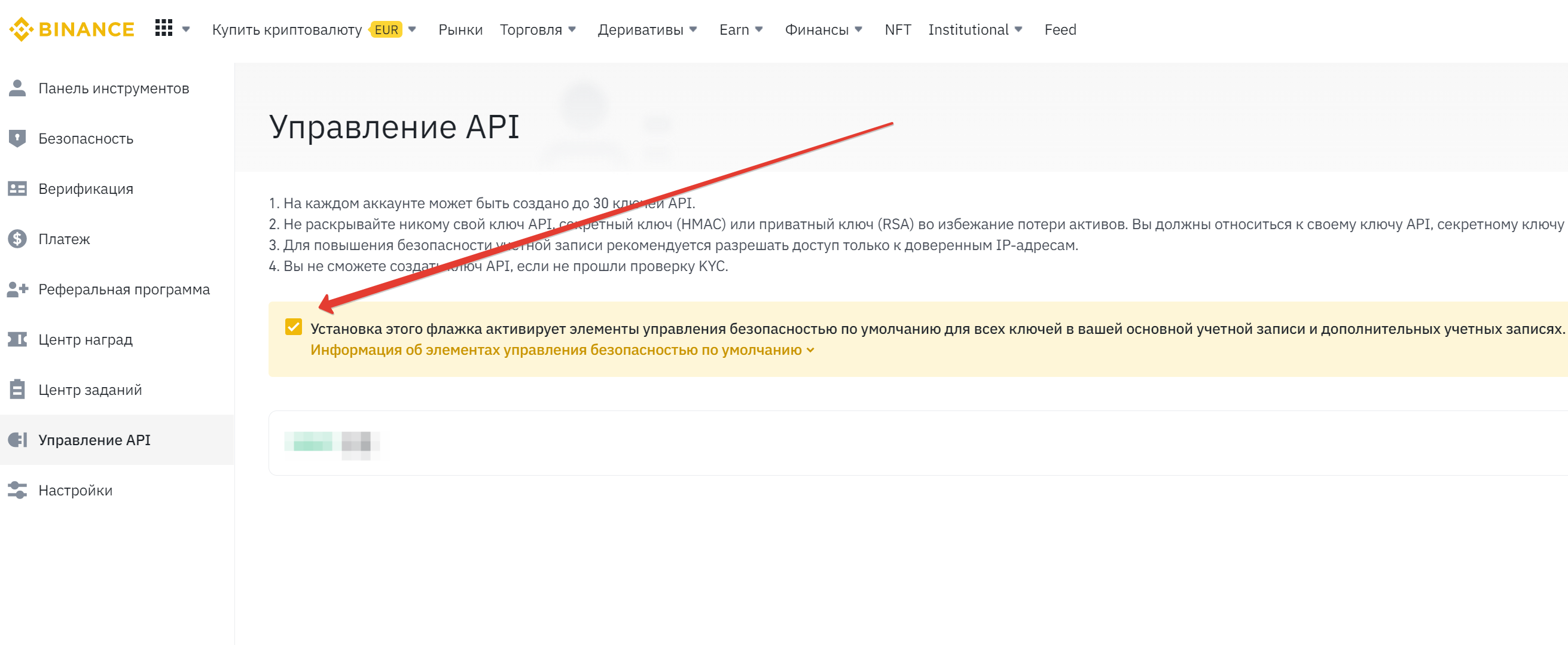Expand the arrow next to apps grid
This screenshot has width=1568, height=645.
coord(186,29)
